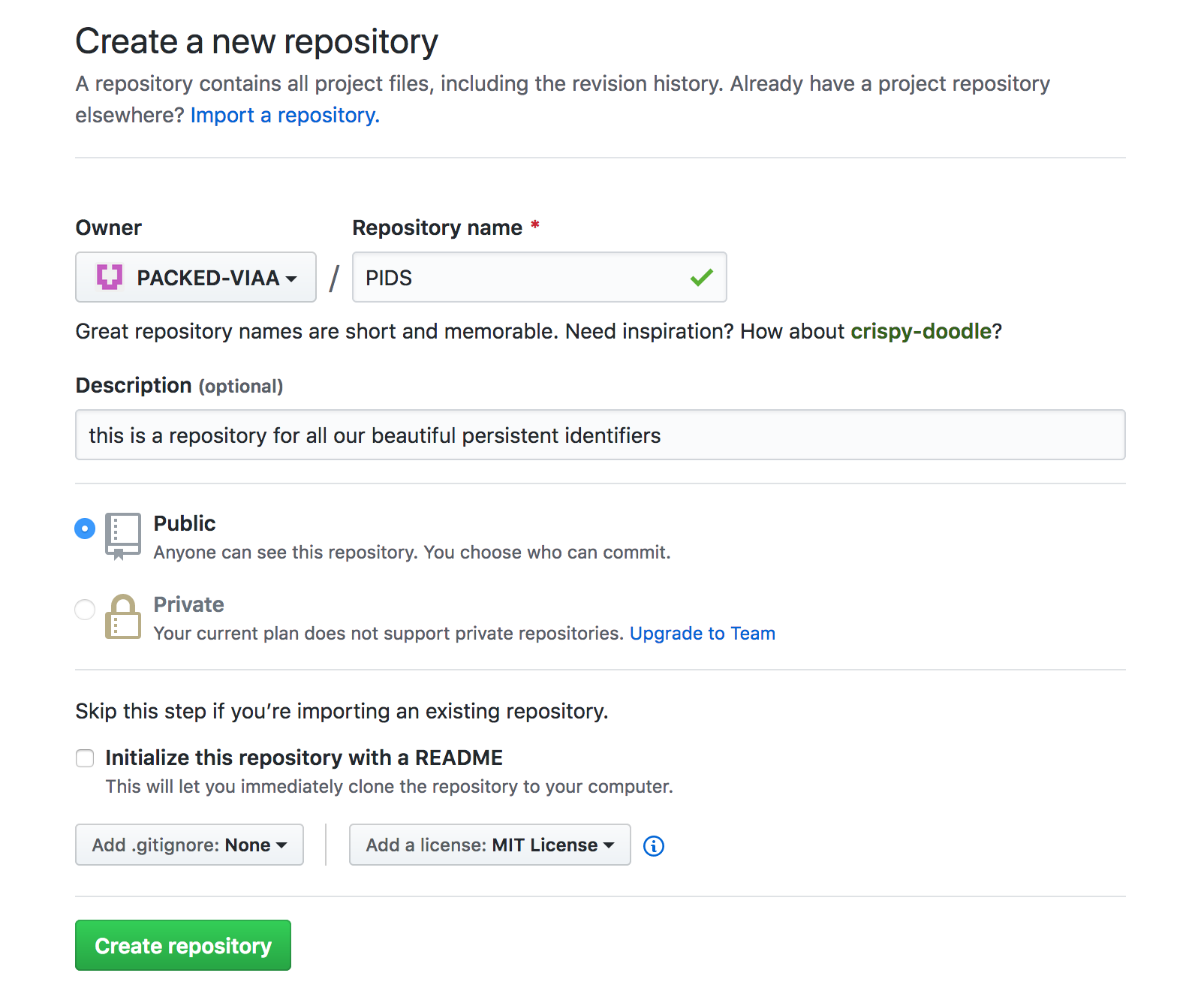Click the 'Create a new repository' heading

257,41
